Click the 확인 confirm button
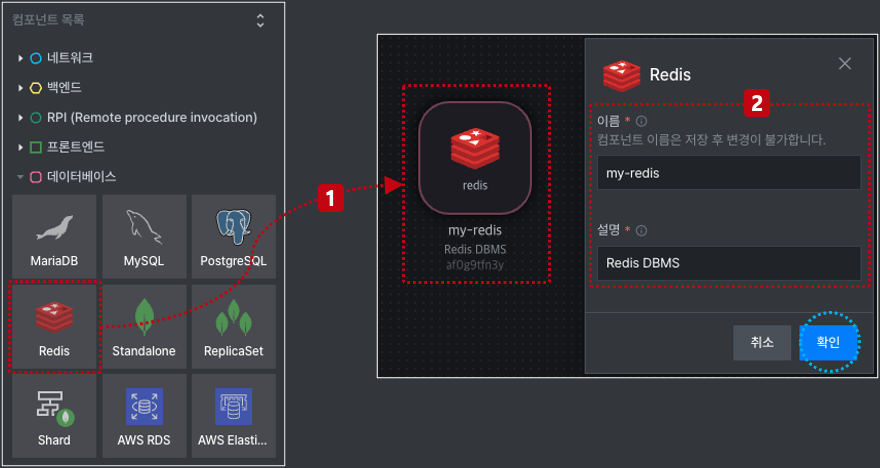 click(x=828, y=342)
